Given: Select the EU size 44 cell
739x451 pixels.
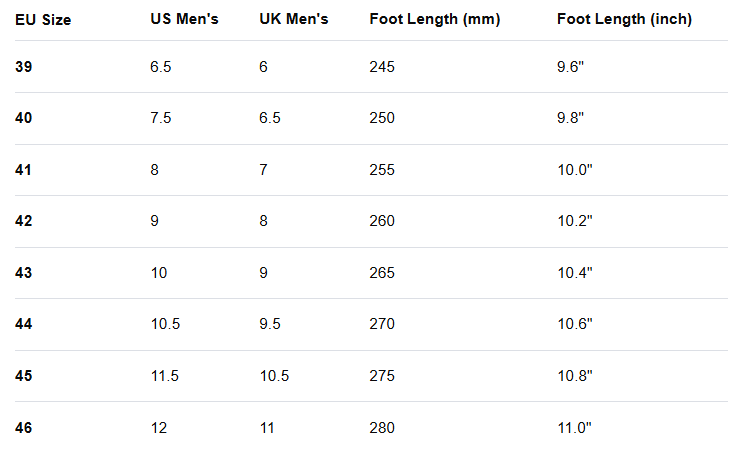Looking at the screenshot, I should pyautogui.click(x=24, y=324).
